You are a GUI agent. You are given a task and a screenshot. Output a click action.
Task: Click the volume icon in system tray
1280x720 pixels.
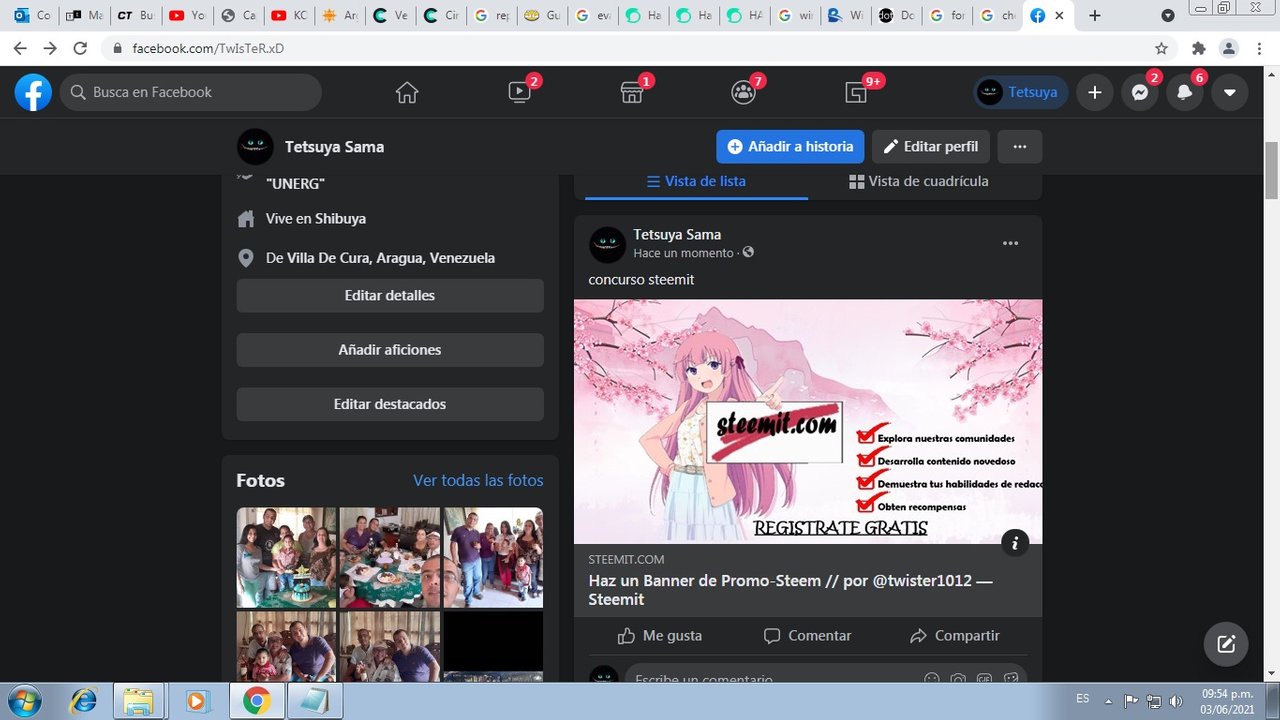point(1176,700)
